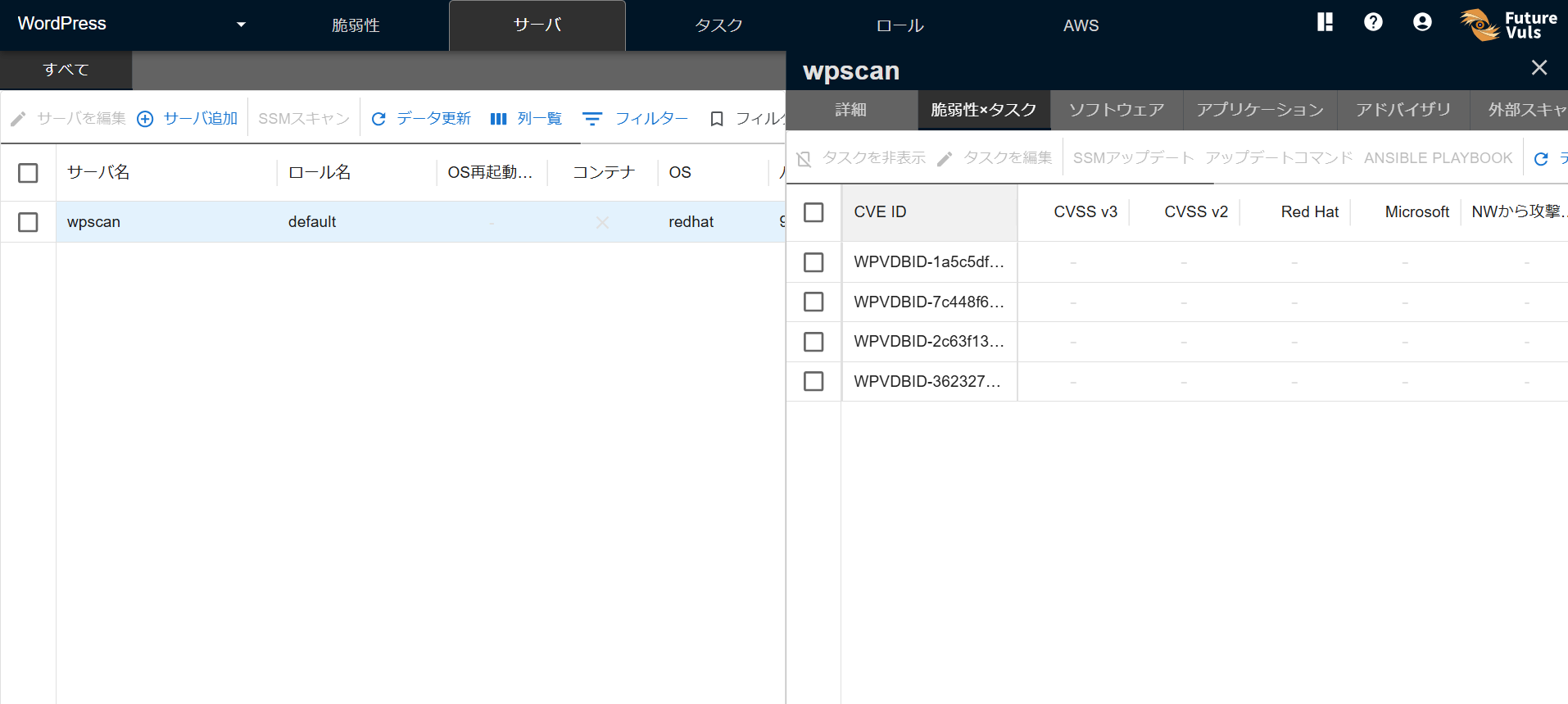Click the data refresh icon
This screenshot has height=704, width=1568.
click(378, 119)
